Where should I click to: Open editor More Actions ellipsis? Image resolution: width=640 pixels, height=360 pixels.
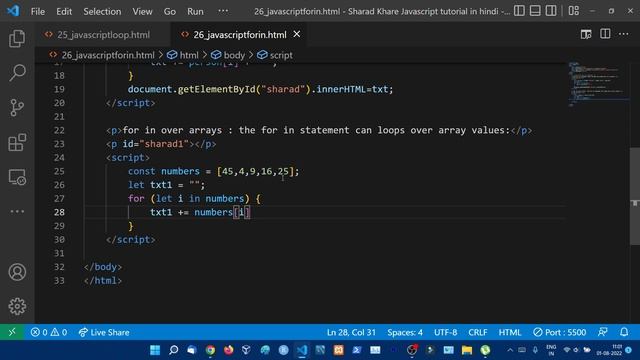click(x=623, y=34)
